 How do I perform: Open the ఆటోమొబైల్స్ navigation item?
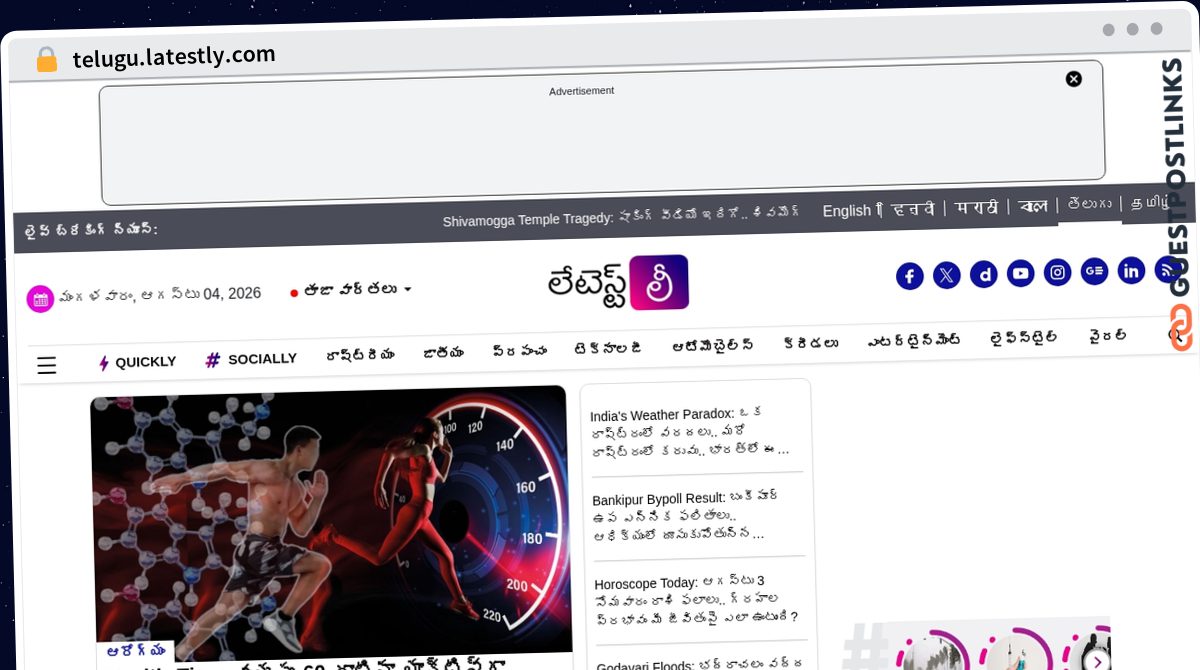tap(713, 346)
